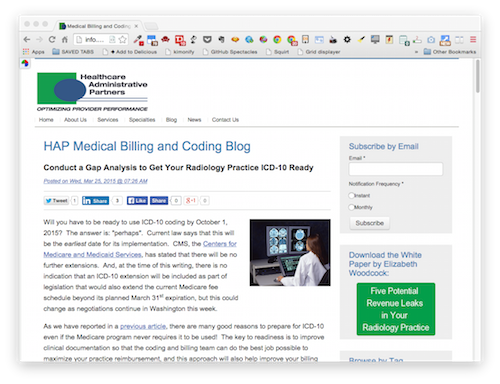
Task: Follow the previous article link
Action: click(143, 326)
